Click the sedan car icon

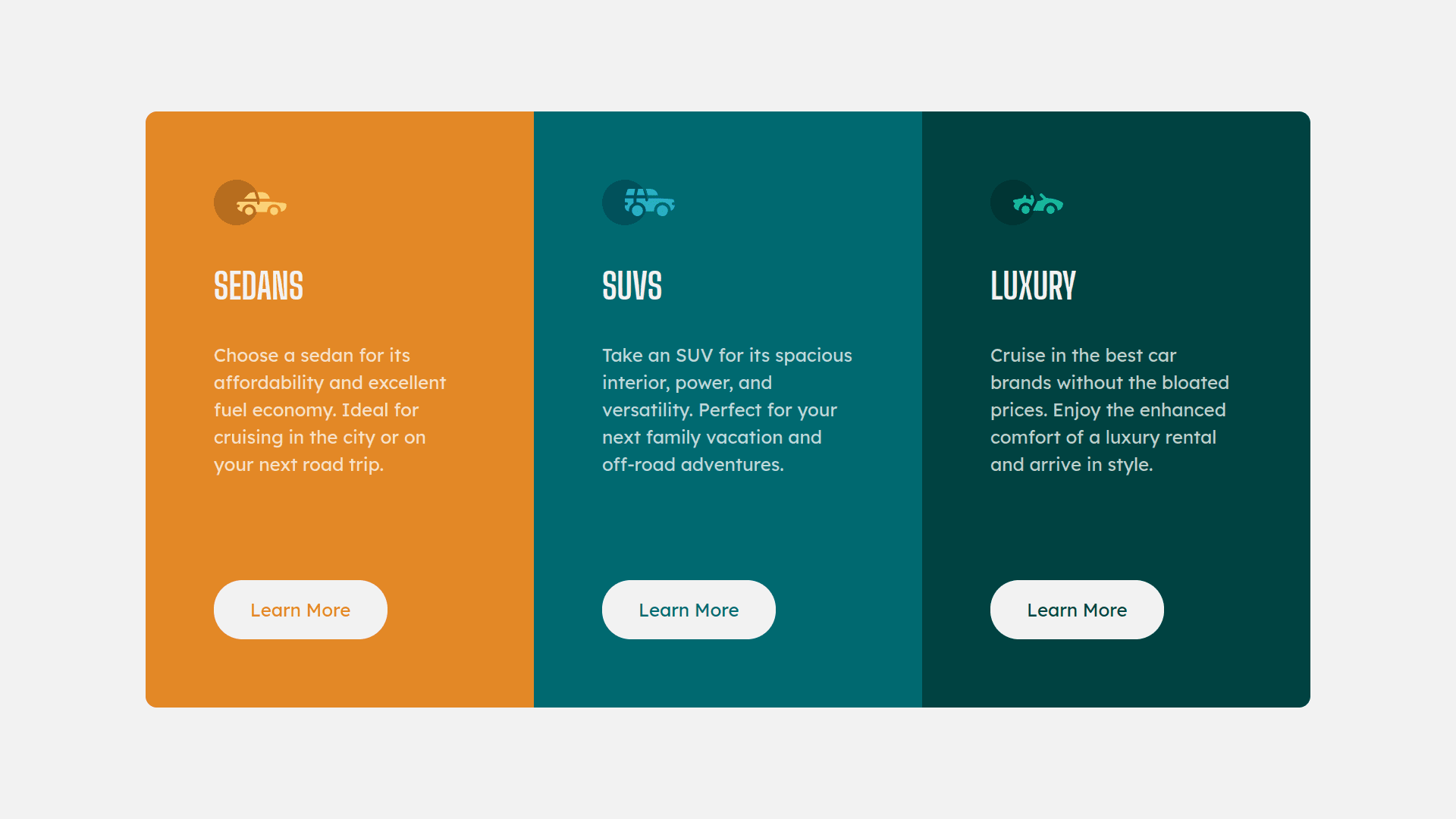click(x=255, y=203)
